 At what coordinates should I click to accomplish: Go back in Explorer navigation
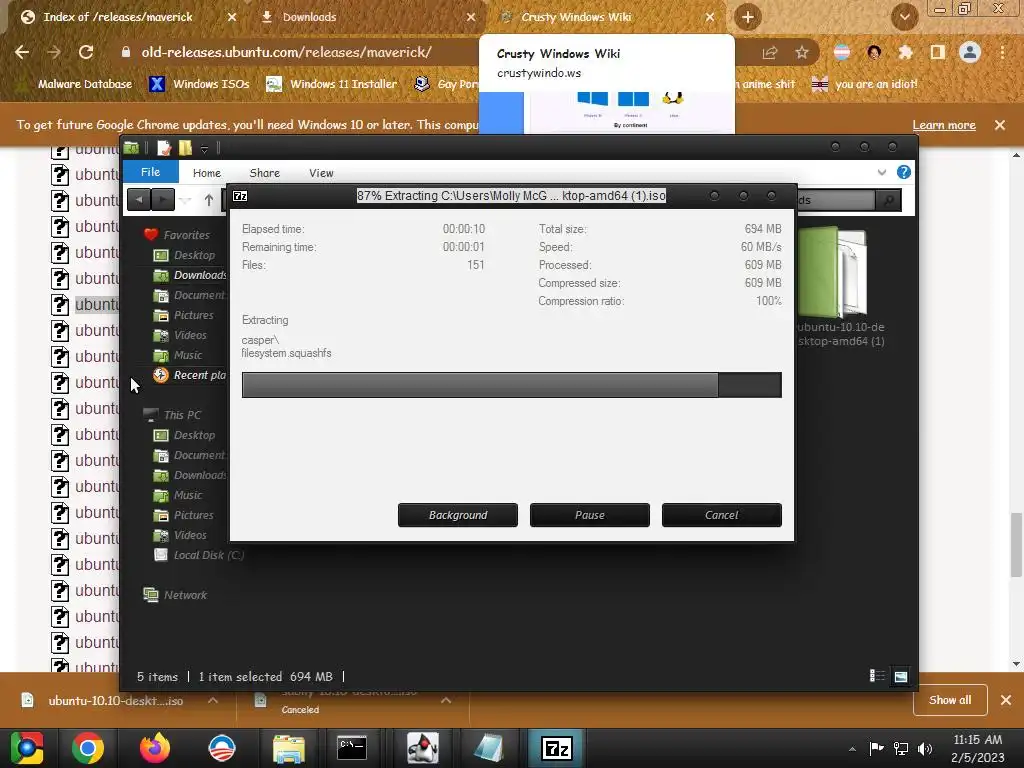[x=138, y=199]
